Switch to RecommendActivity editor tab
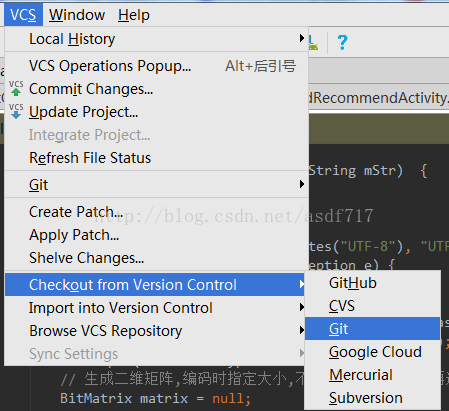Viewport: 449px width, 411px height. [379, 98]
